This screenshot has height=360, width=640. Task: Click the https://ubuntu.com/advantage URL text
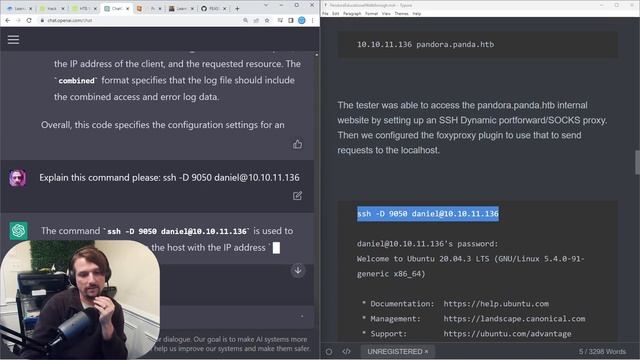(507, 334)
